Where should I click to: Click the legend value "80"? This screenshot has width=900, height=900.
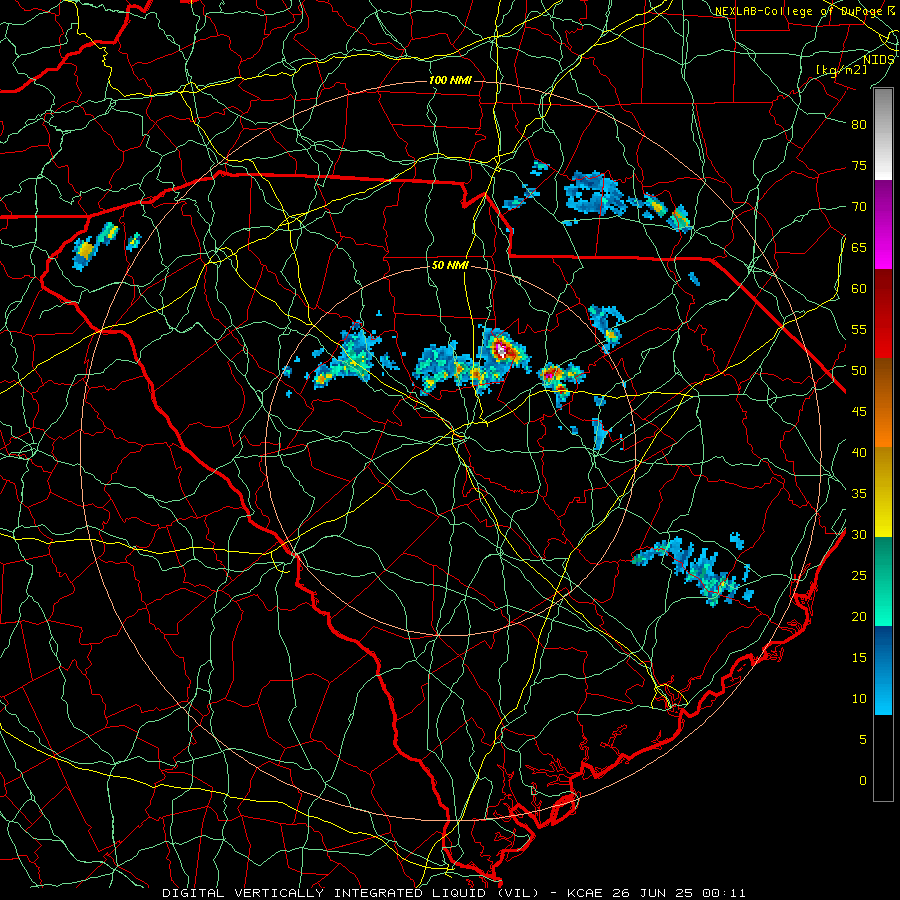click(x=859, y=125)
